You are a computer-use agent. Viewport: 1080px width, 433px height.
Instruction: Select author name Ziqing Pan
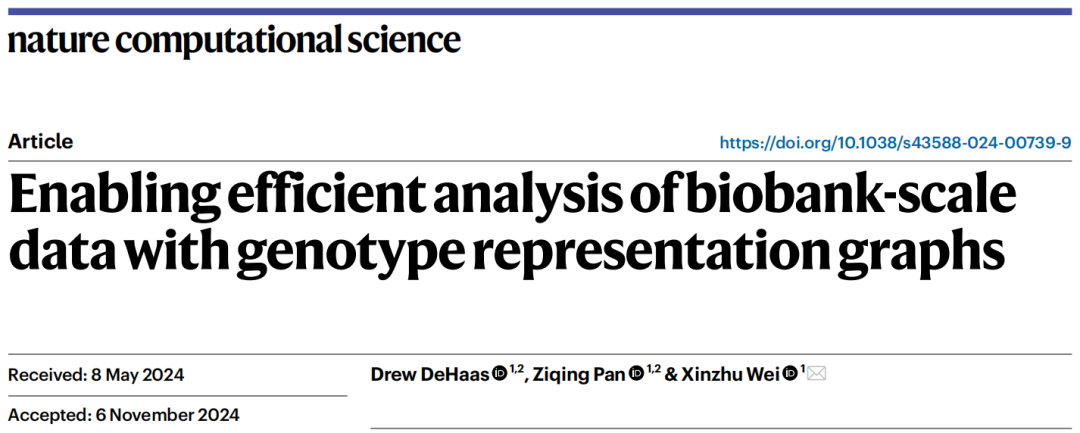(579, 375)
